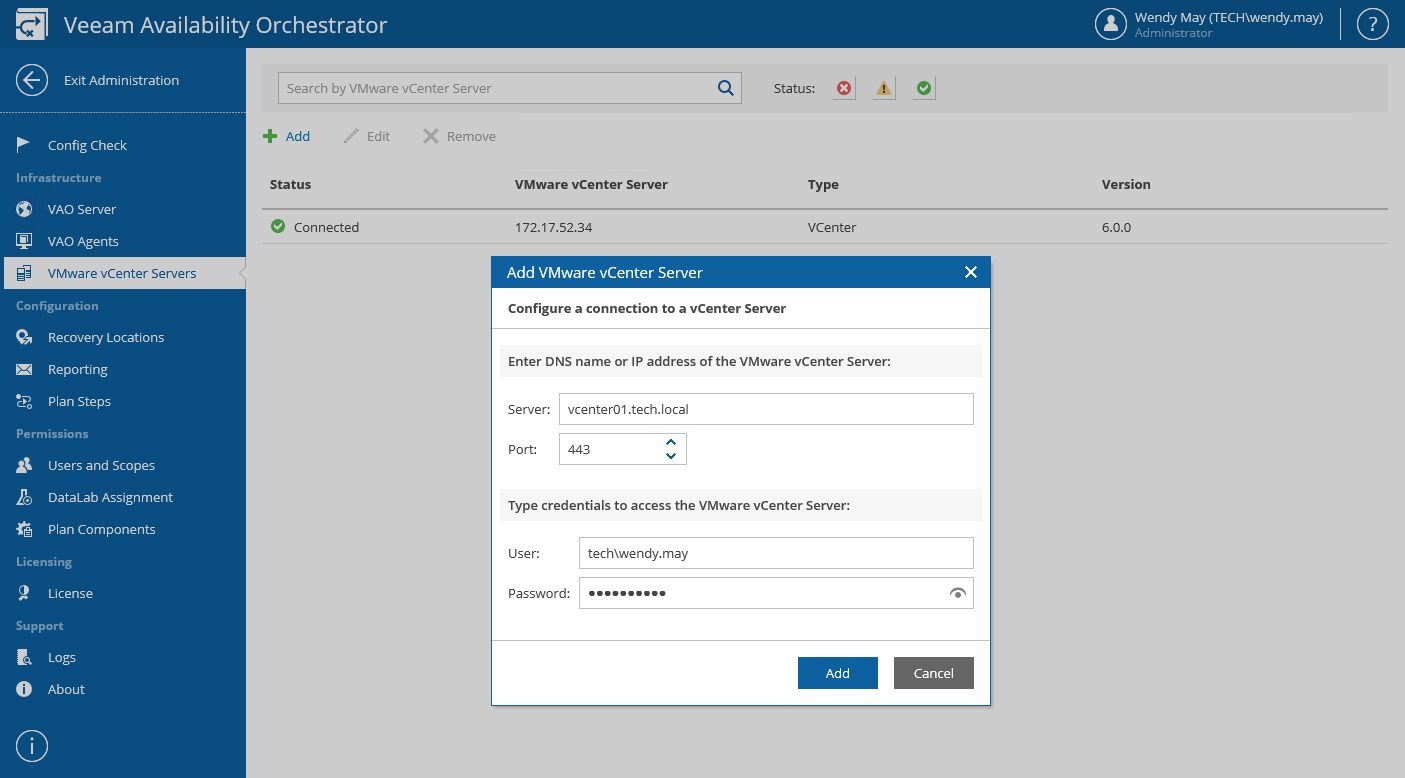Click the green plus Add icon
The width and height of the screenshot is (1405, 778).
pos(270,136)
